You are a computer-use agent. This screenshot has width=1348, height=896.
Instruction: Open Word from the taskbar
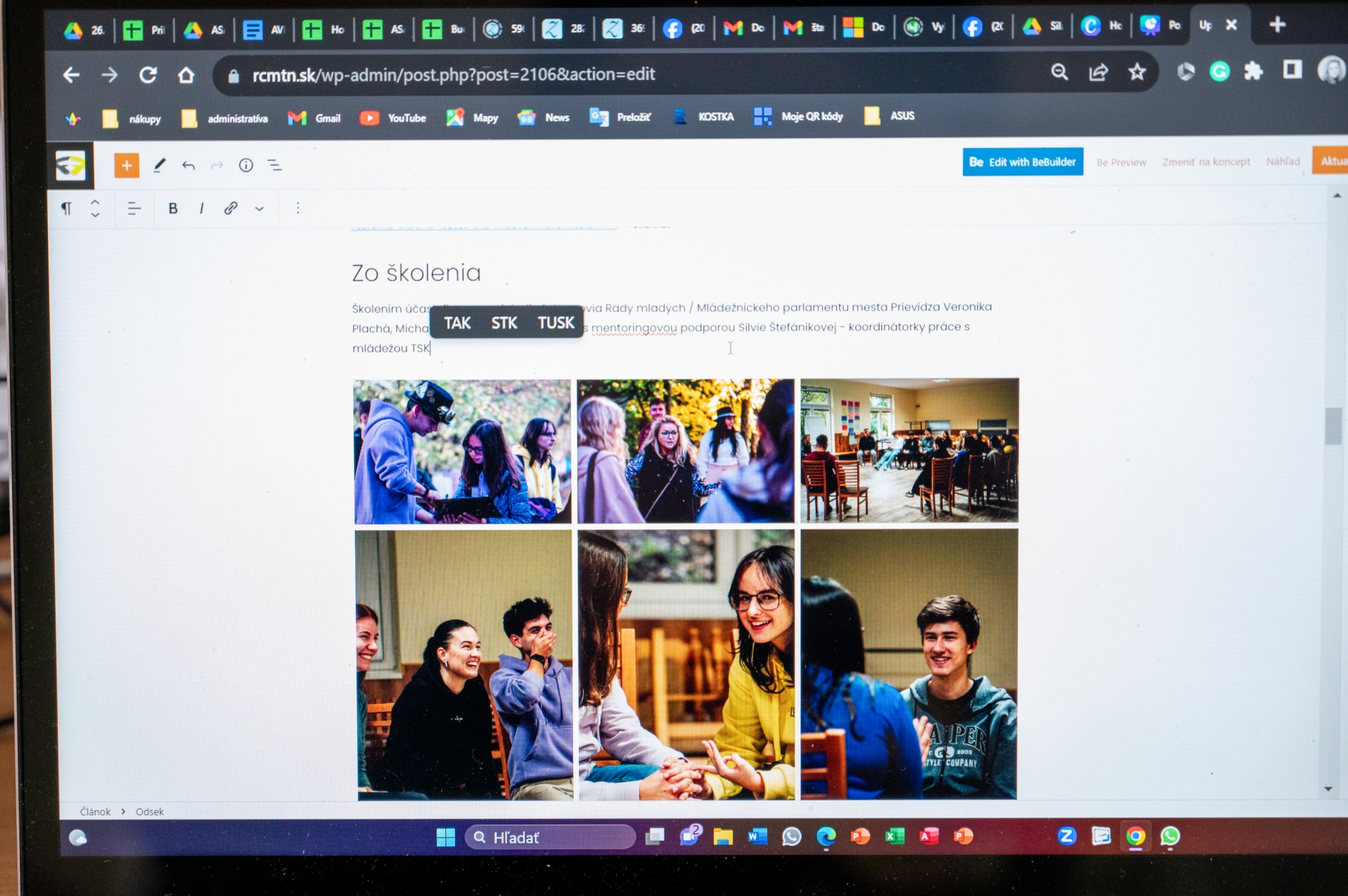coord(758,837)
